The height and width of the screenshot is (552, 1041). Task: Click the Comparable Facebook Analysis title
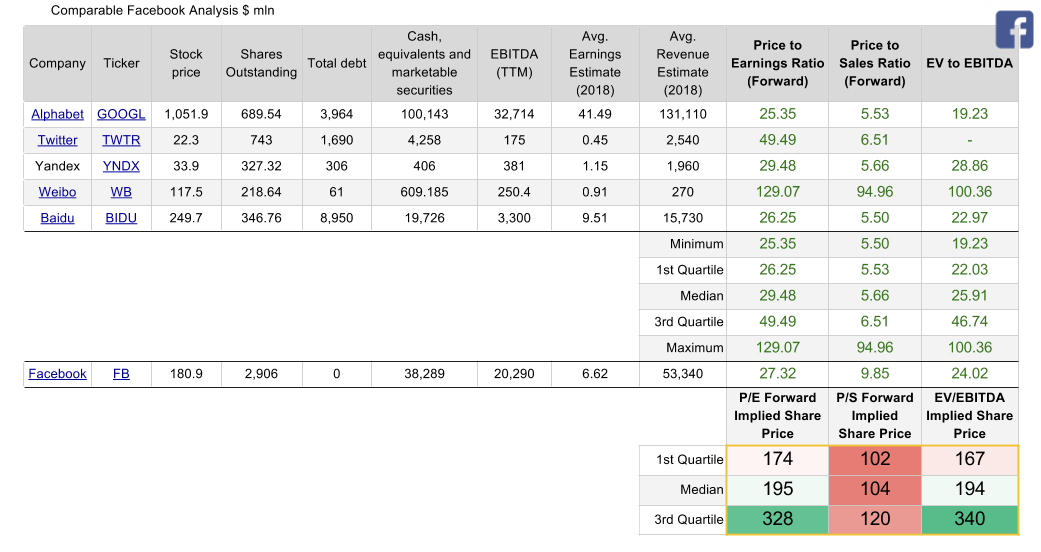point(163,11)
